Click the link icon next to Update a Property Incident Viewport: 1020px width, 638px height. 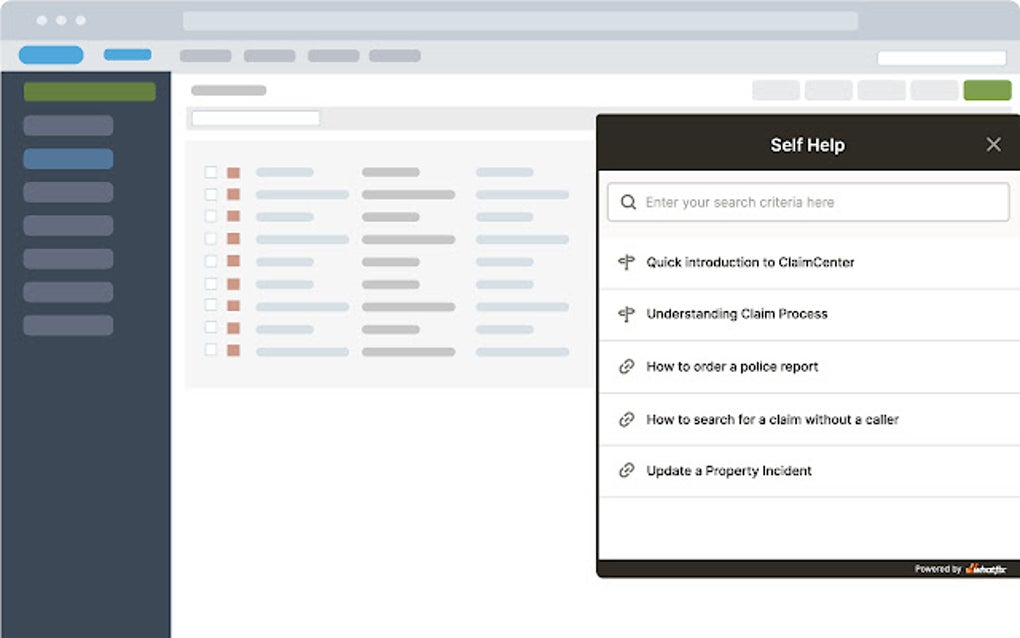(627, 470)
